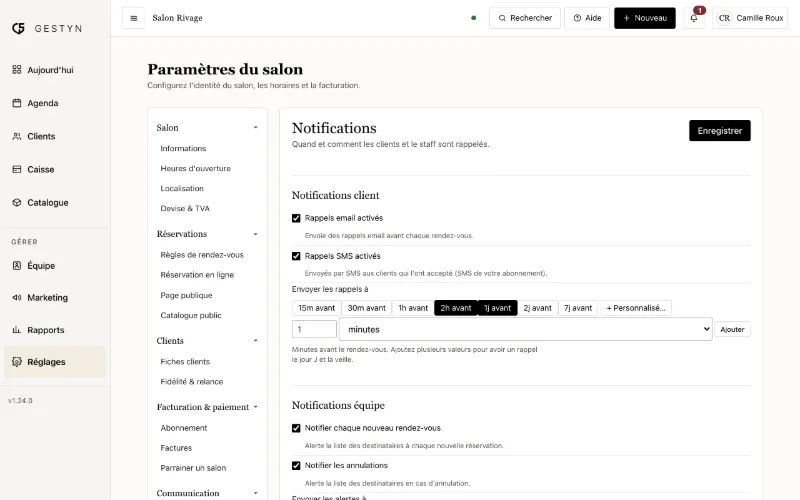Click the Nouveau create button
Viewport: 800px width, 500px height.
(x=645, y=18)
